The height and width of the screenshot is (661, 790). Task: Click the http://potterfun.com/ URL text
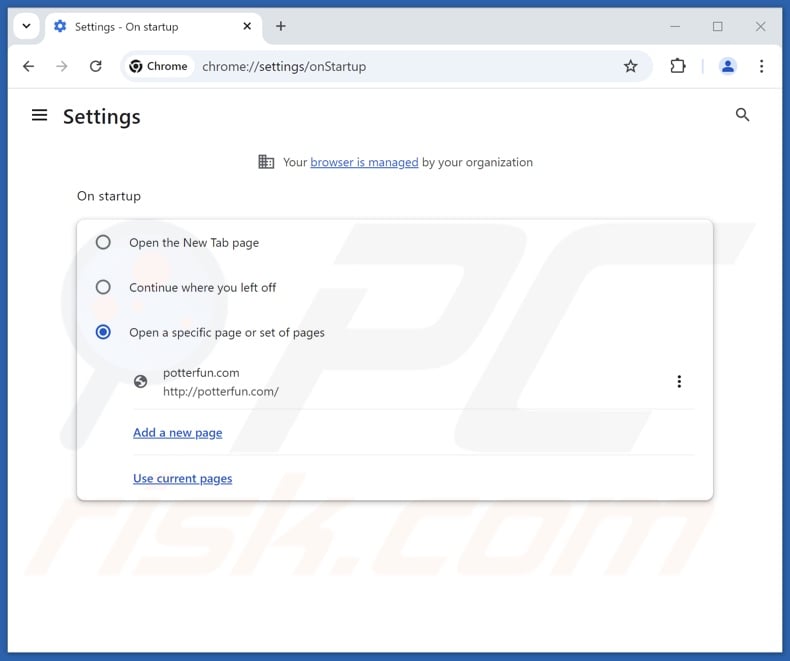point(221,391)
